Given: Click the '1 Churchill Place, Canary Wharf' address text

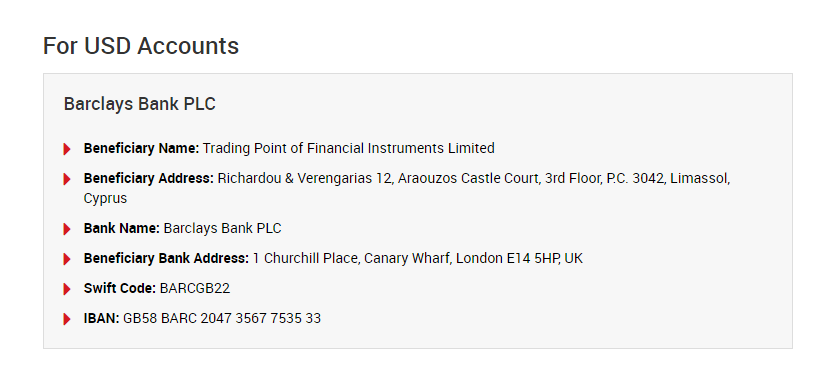Looking at the screenshot, I should (352, 259).
